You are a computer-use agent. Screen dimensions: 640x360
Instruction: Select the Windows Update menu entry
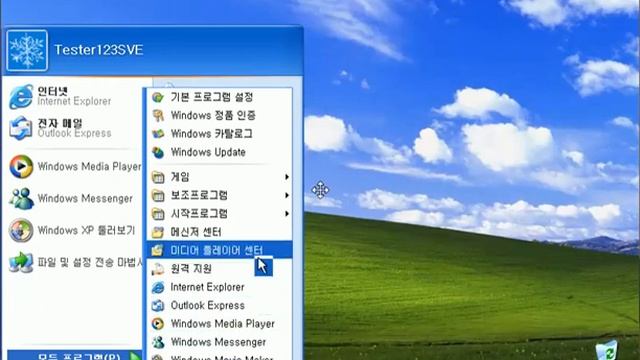(x=220, y=152)
